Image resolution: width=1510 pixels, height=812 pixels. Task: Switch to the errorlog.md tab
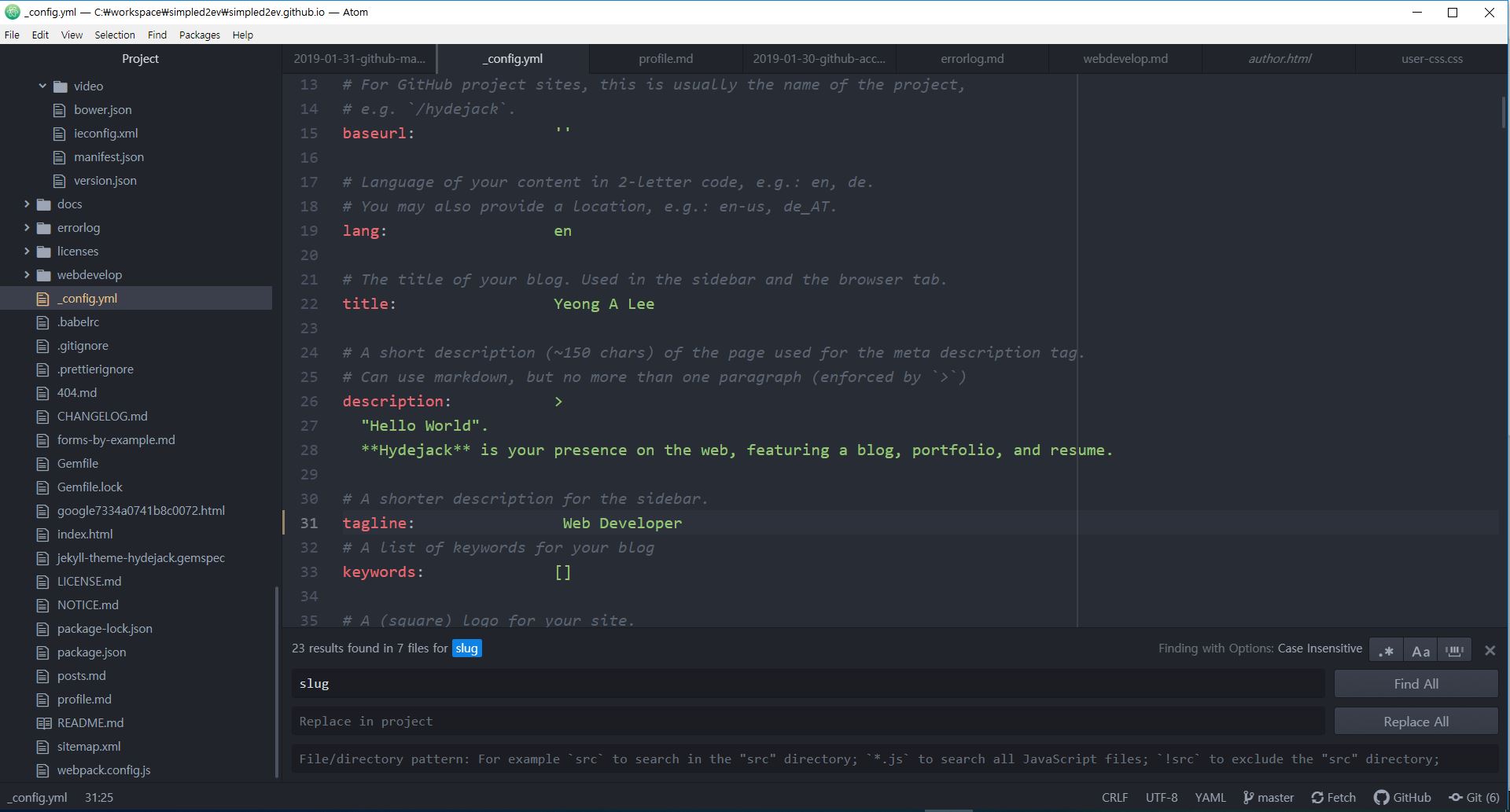(x=972, y=58)
